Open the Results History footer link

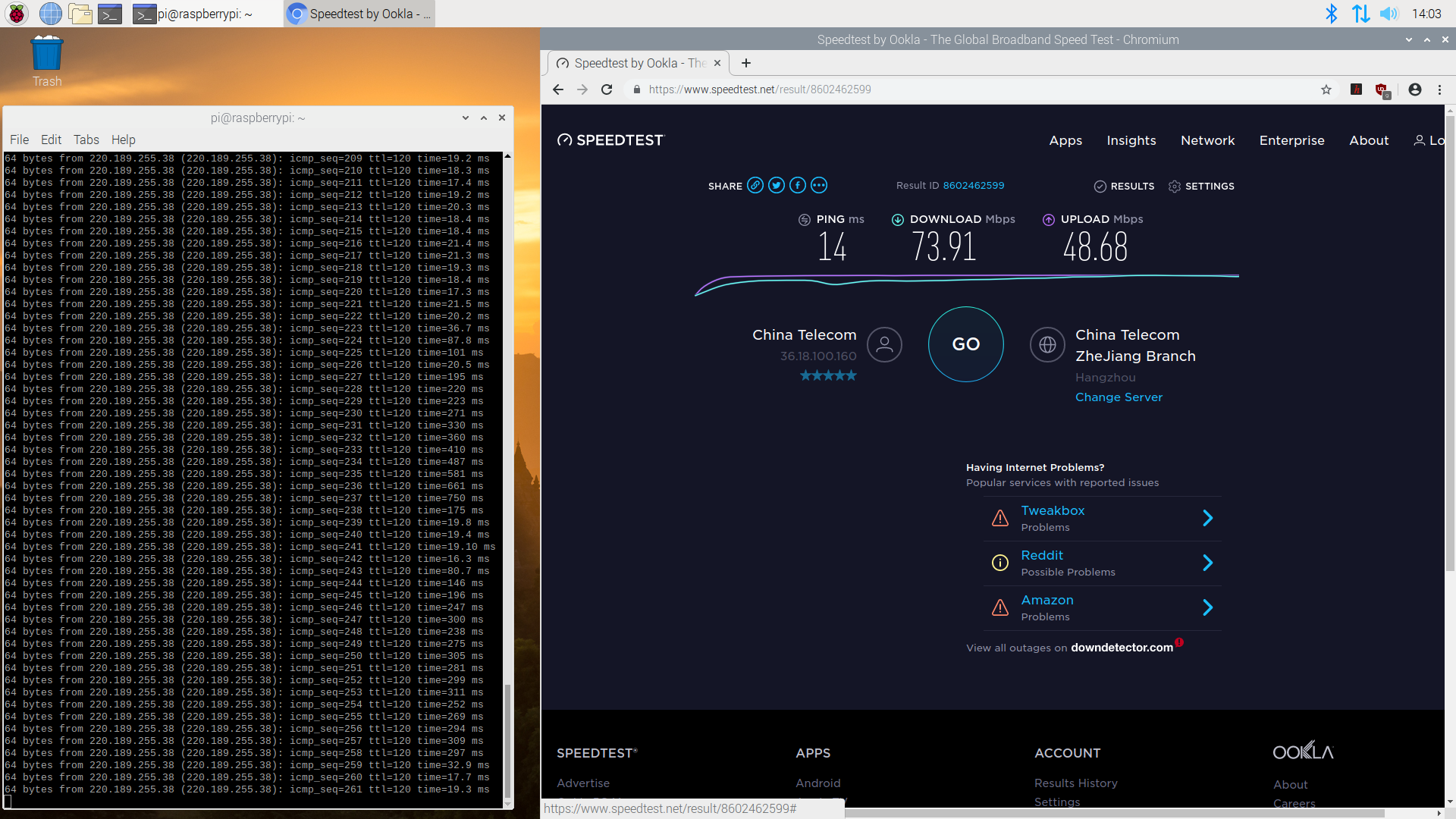pyautogui.click(x=1075, y=783)
